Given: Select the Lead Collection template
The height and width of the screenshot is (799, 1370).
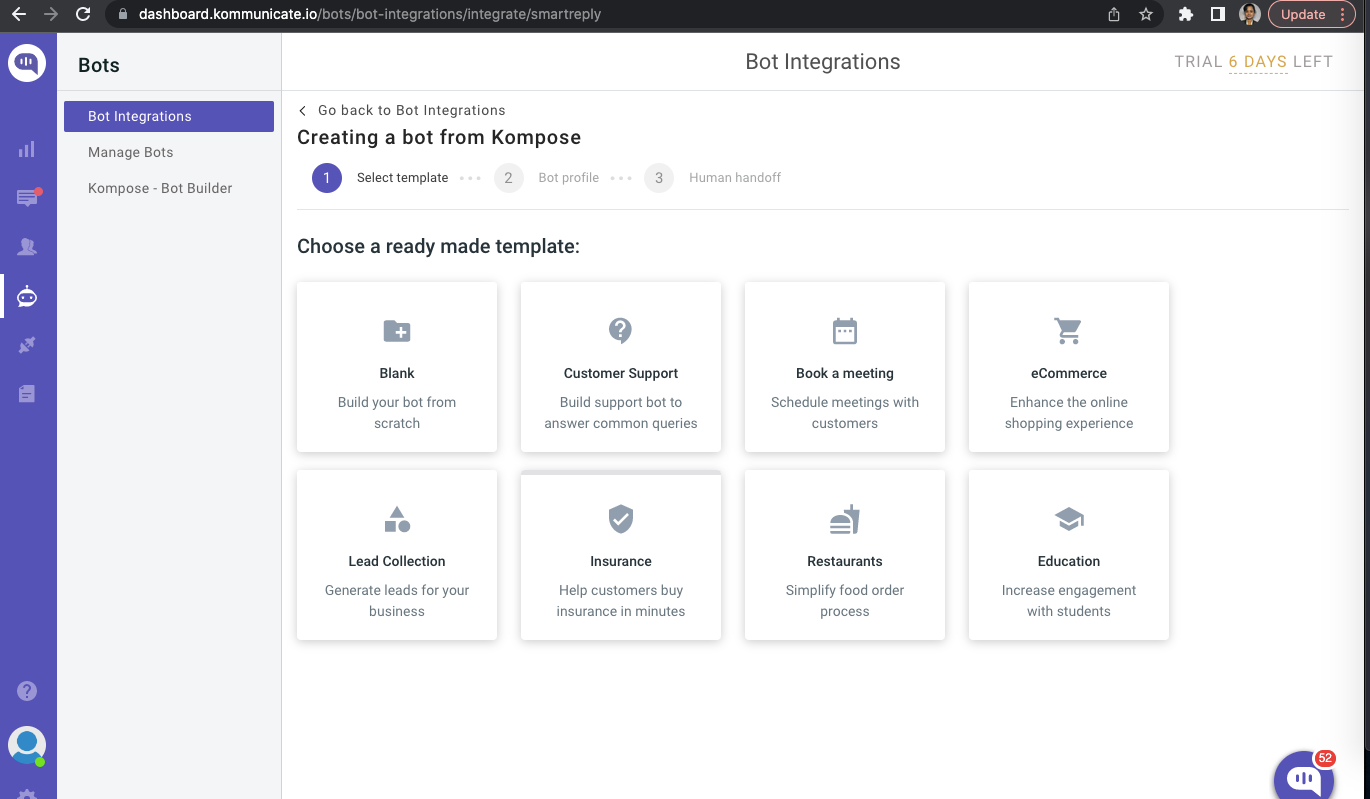Looking at the screenshot, I should [x=397, y=555].
